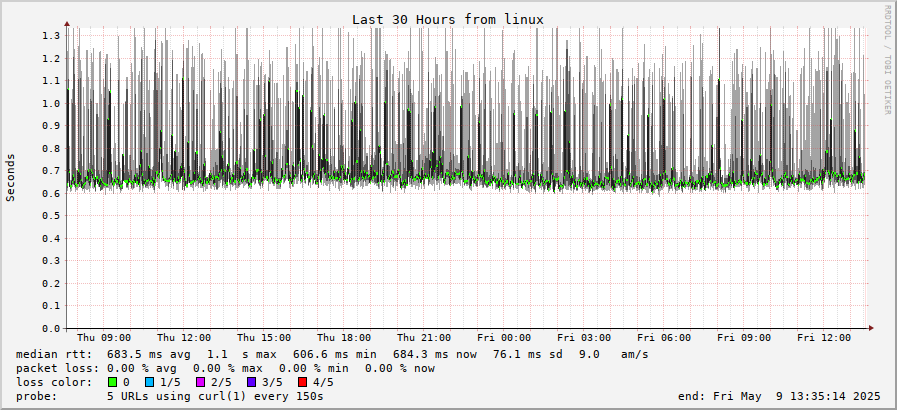Click the end timestamp "Fri May 9 13:35:14 2025"
Image resolution: width=897 pixels, height=410 pixels.
point(797,396)
